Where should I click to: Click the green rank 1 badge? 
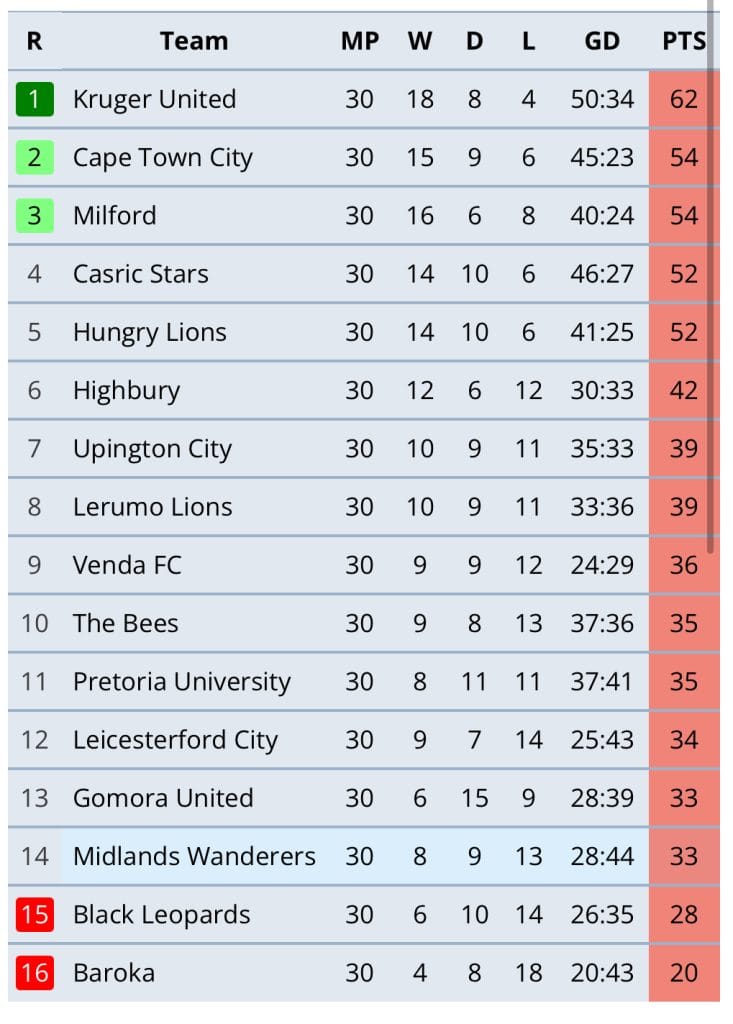(35, 99)
